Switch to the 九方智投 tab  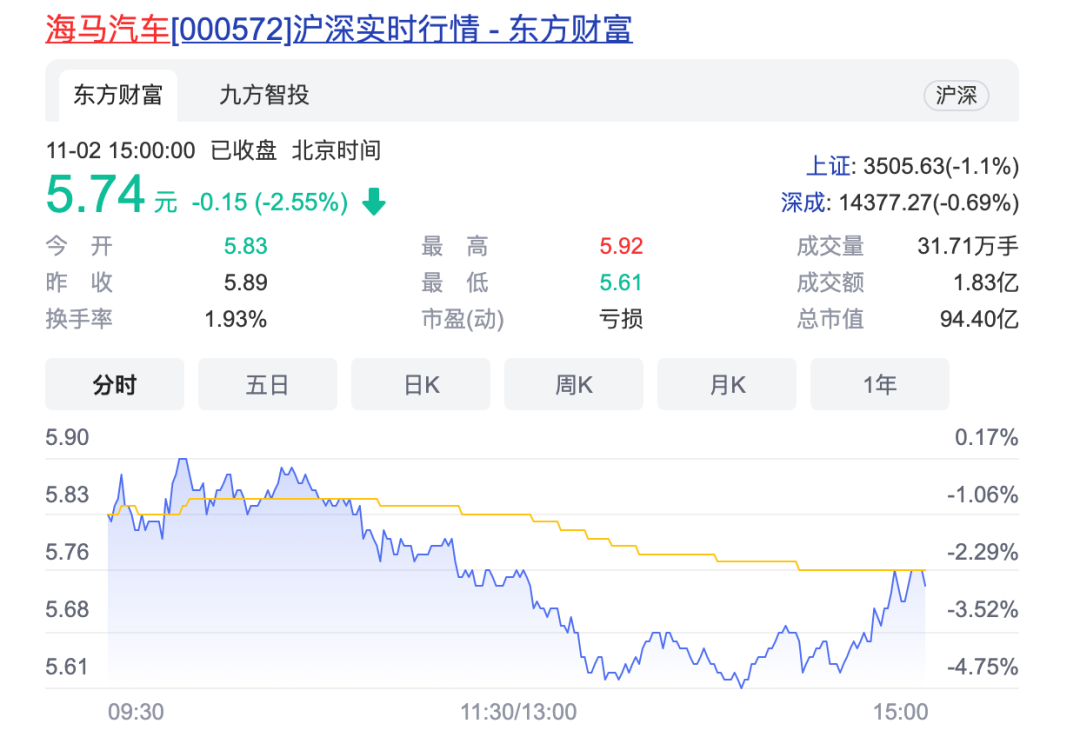click(x=264, y=95)
